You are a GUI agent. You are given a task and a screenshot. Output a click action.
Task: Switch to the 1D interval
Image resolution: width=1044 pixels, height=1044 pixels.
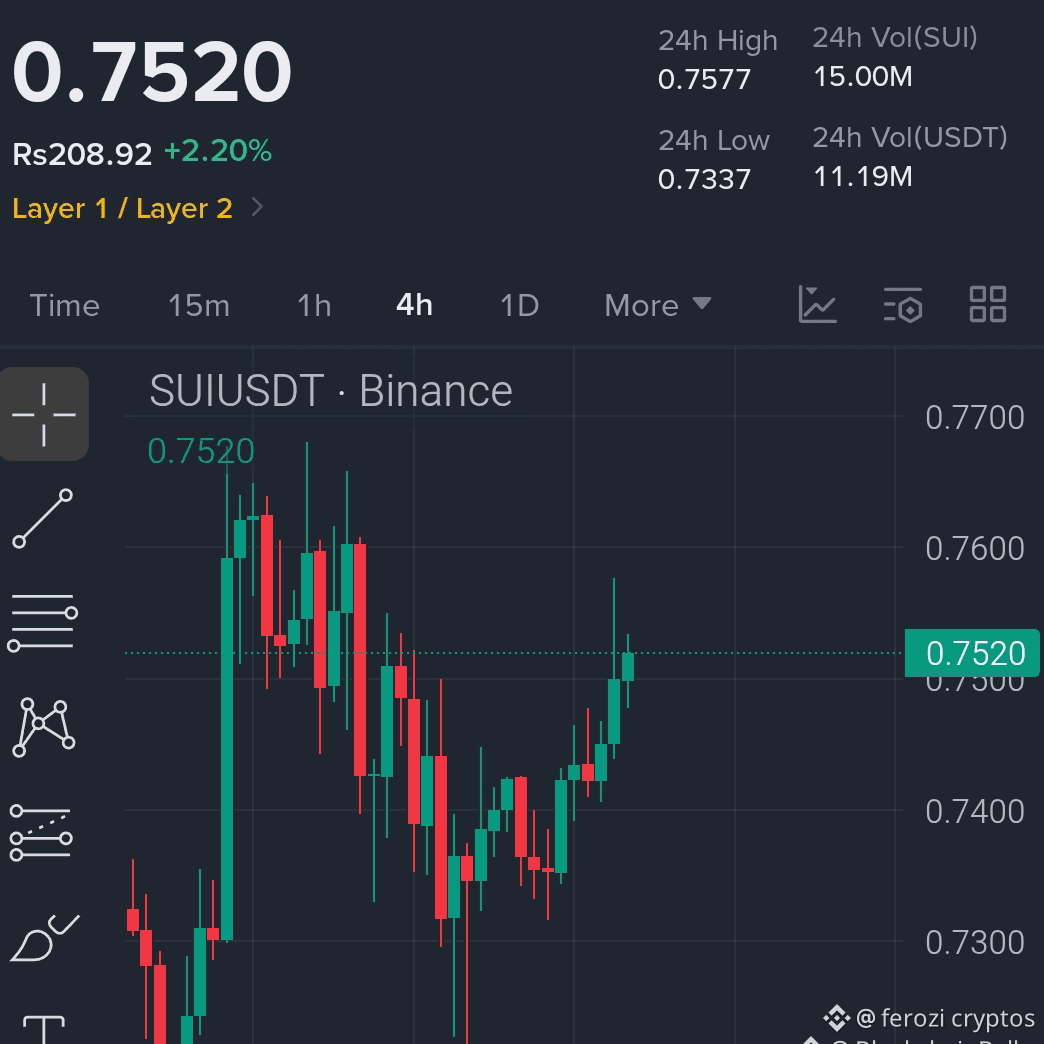(519, 306)
